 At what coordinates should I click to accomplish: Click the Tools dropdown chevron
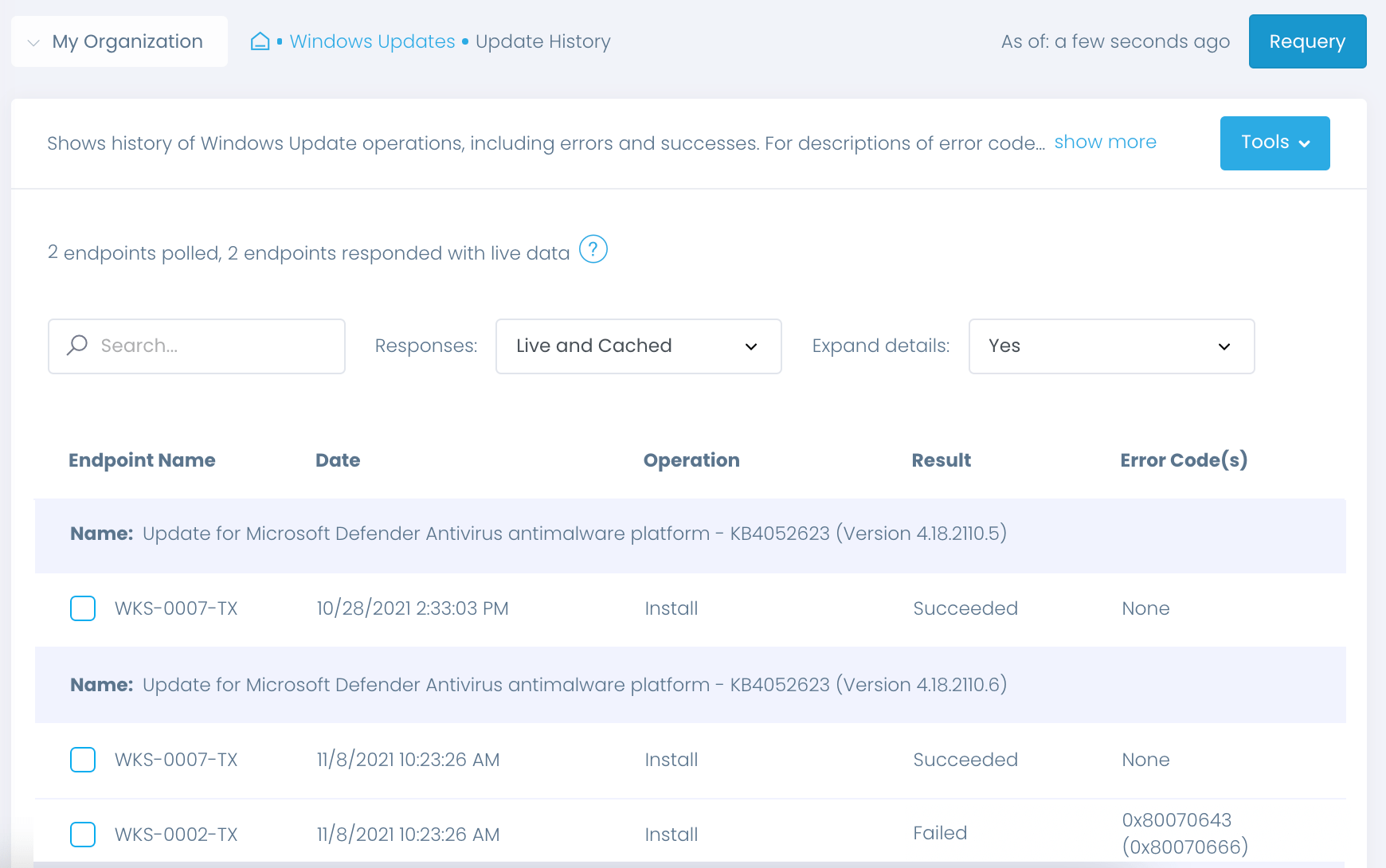(x=1305, y=143)
